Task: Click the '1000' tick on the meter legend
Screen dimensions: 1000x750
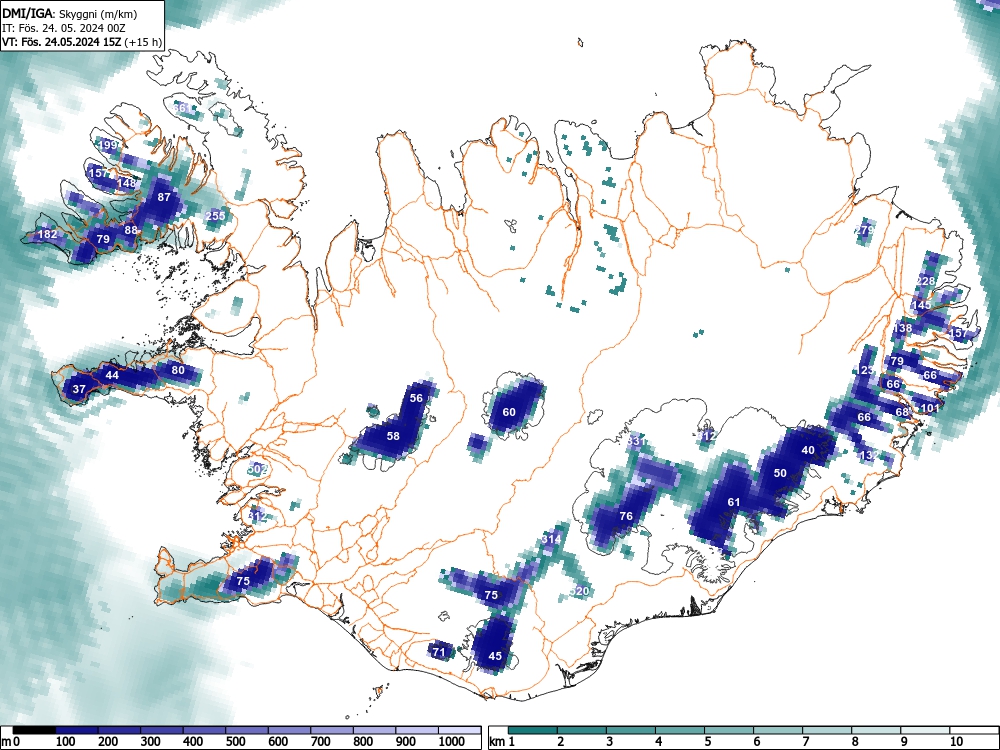Action: point(452,741)
